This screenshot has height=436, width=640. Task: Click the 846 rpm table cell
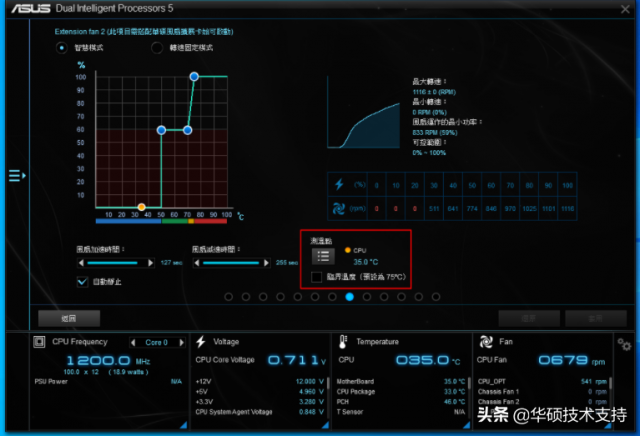(x=491, y=209)
